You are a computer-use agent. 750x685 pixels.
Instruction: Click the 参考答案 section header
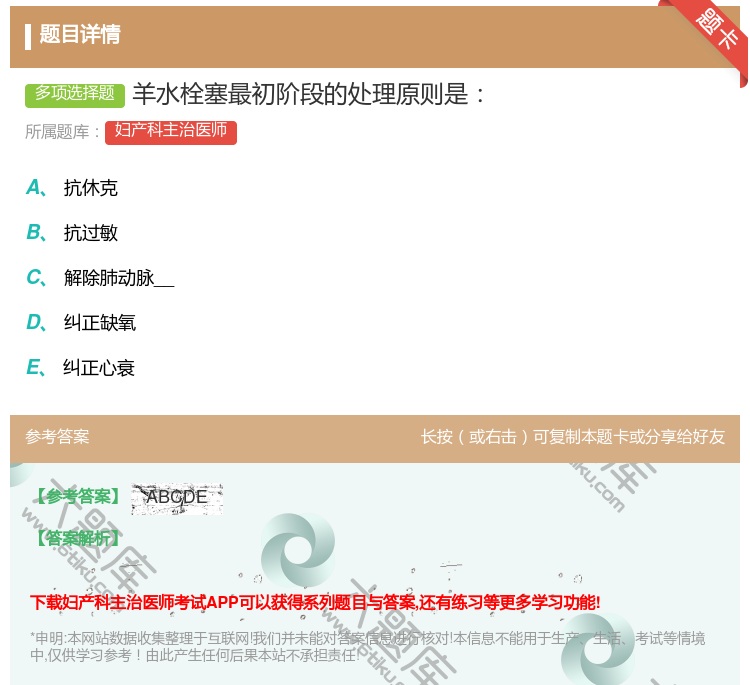click(x=57, y=437)
